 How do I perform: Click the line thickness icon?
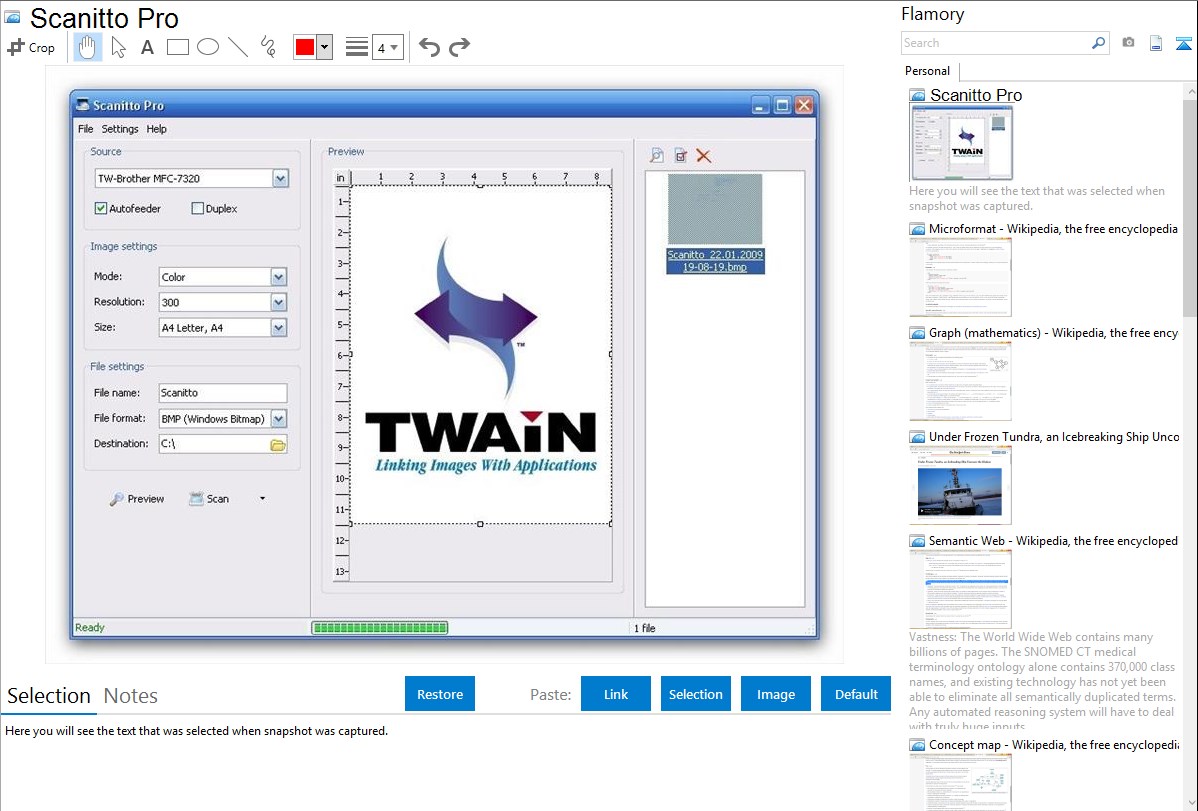[357, 47]
